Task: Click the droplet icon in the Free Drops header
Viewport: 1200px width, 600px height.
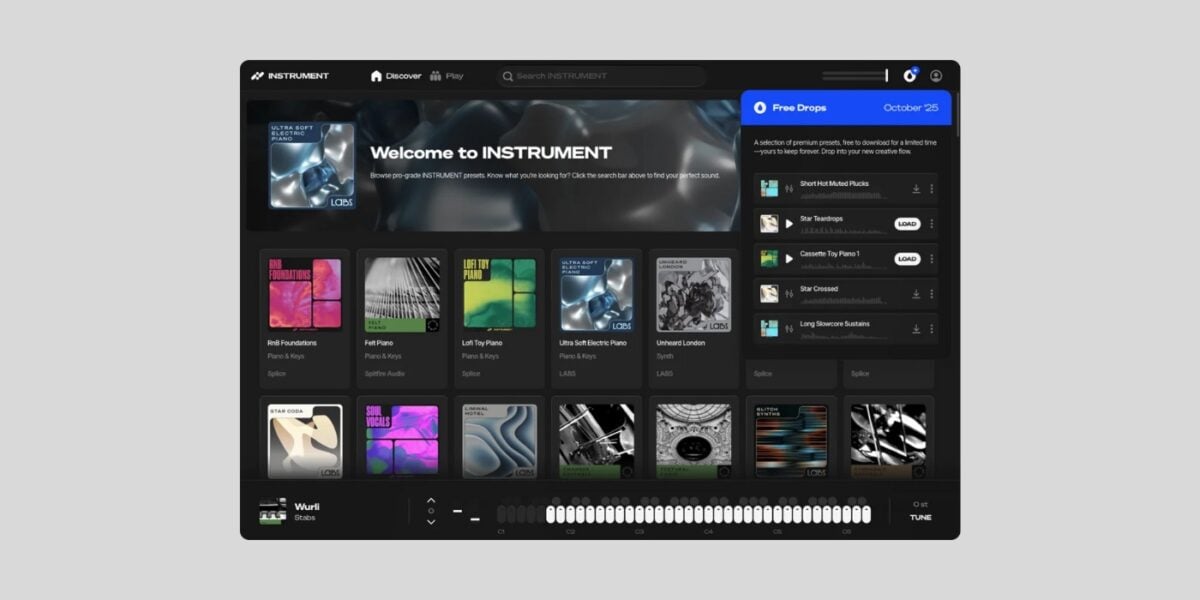Action: point(760,108)
